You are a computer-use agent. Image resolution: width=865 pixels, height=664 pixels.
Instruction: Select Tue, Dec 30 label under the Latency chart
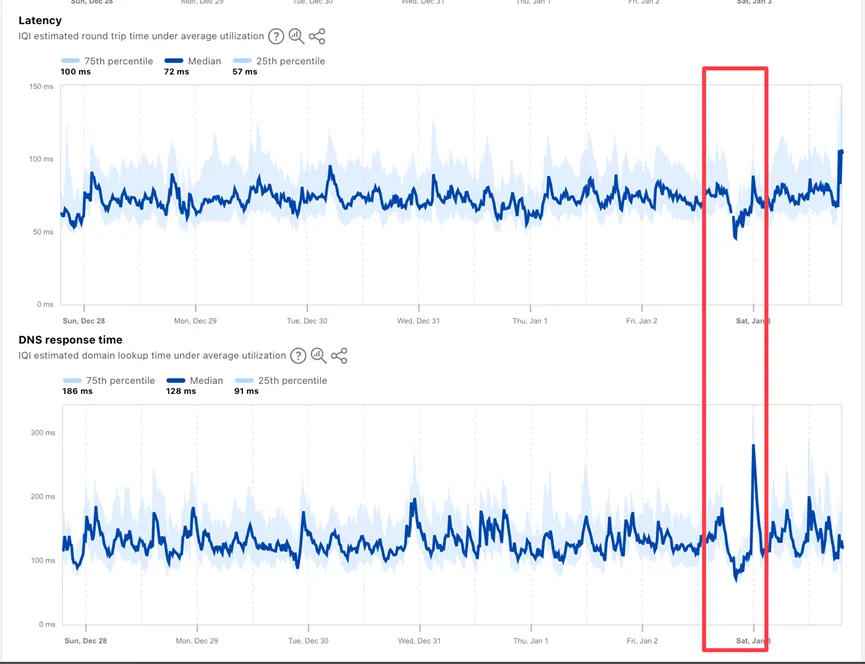pyautogui.click(x=307, y=321)
